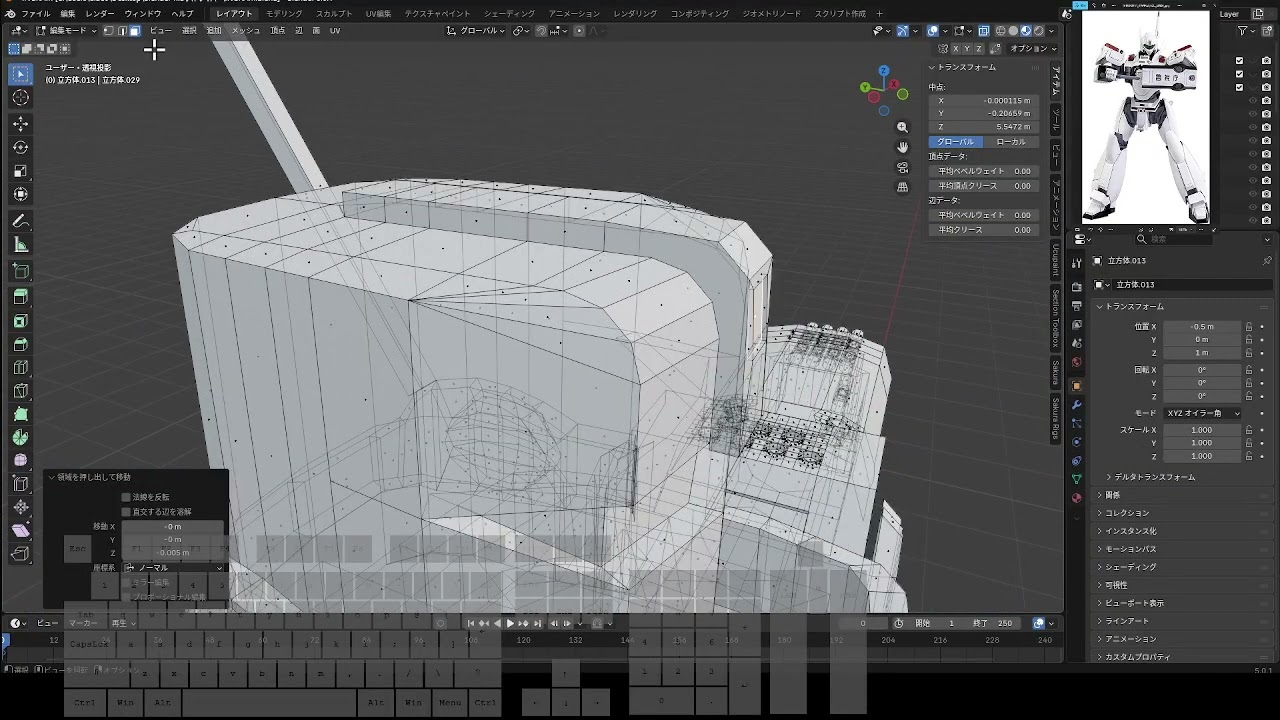Open Object properties orange square tab

[1076, 385]
